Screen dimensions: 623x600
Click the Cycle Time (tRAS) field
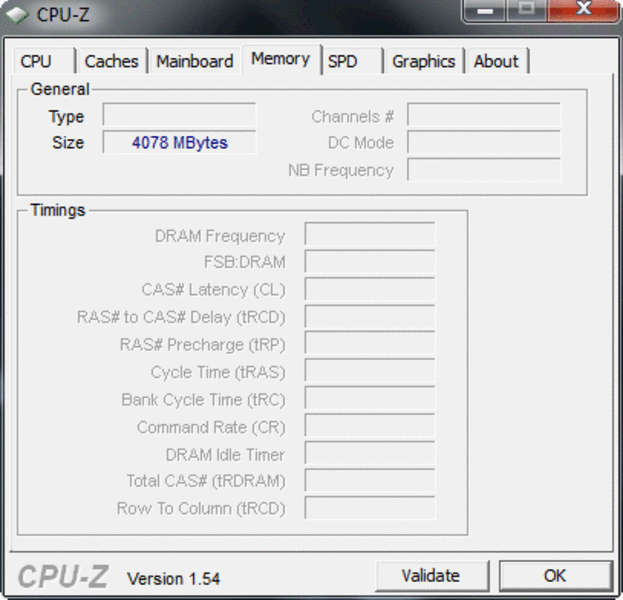370,371
